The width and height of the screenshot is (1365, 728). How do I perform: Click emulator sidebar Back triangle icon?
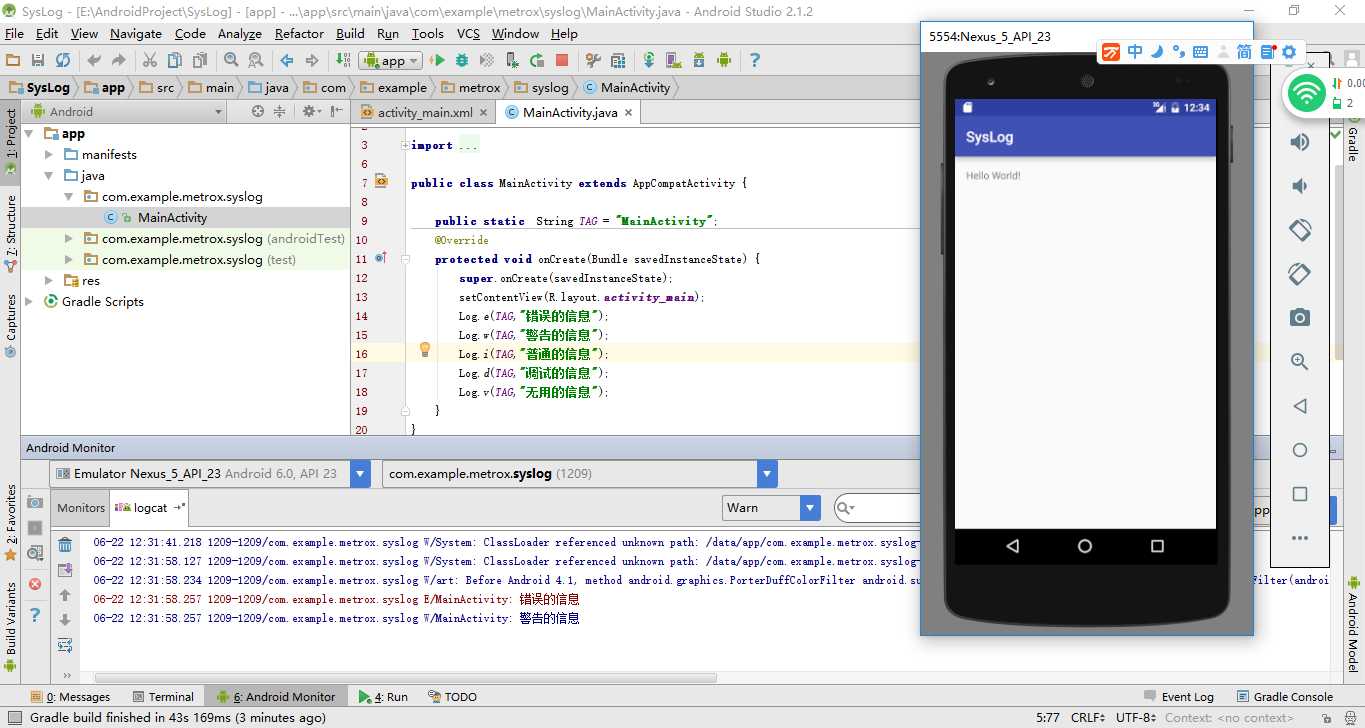pos(1300,406)
